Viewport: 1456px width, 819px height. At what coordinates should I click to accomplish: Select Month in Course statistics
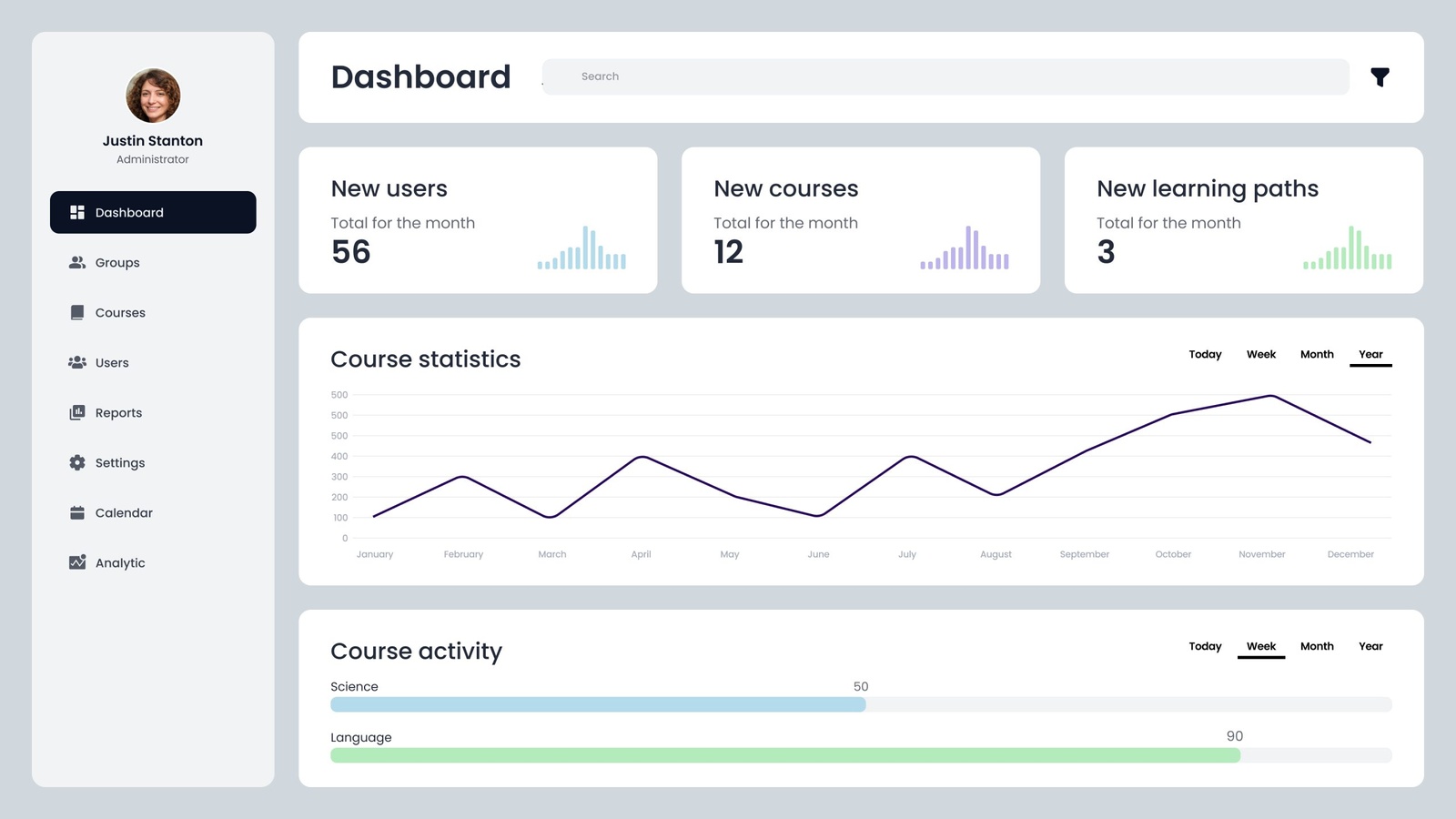click(1316, 355)
